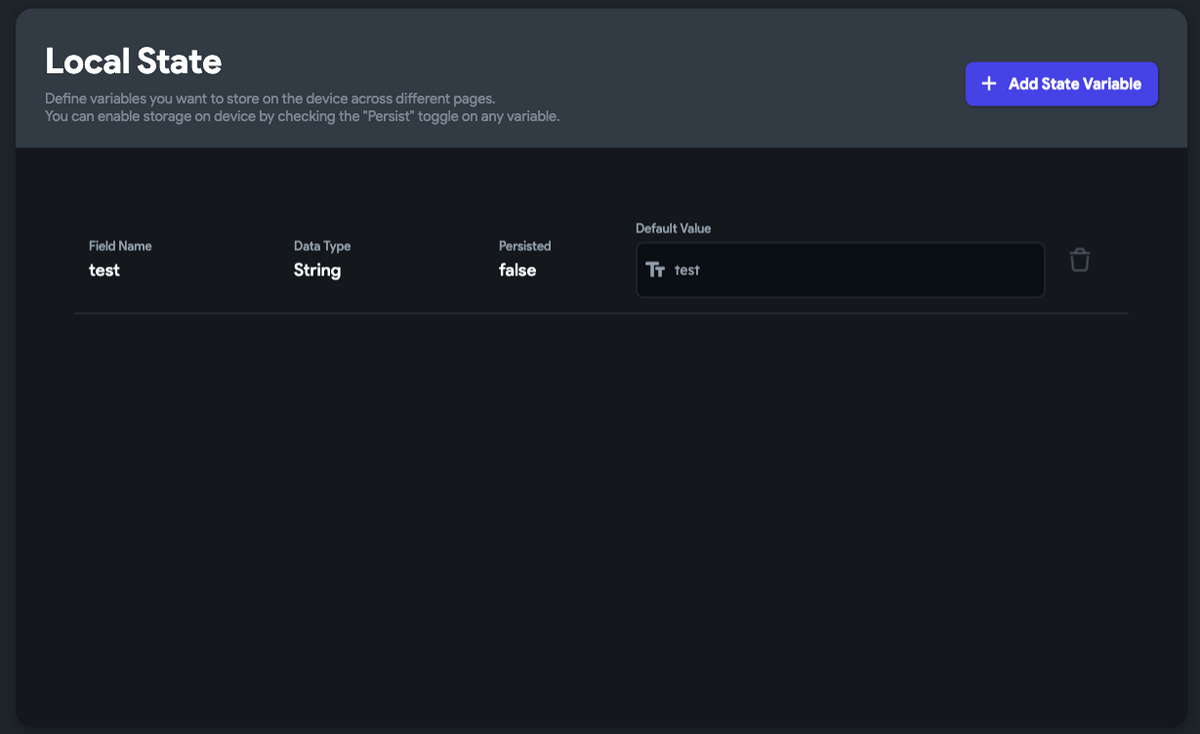
Task: Click the 'String' data type value
Action: (x=317, y=270)
